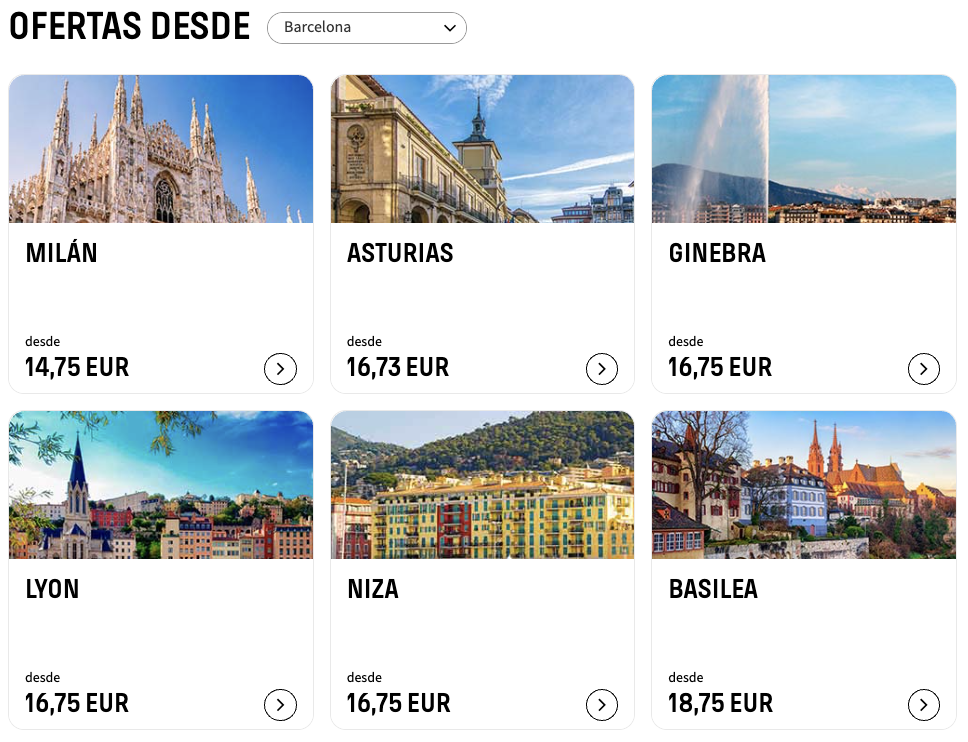968x742 pixels.
Task: Click the arrow icon on Ginebra card
Action: pos(924,369)
